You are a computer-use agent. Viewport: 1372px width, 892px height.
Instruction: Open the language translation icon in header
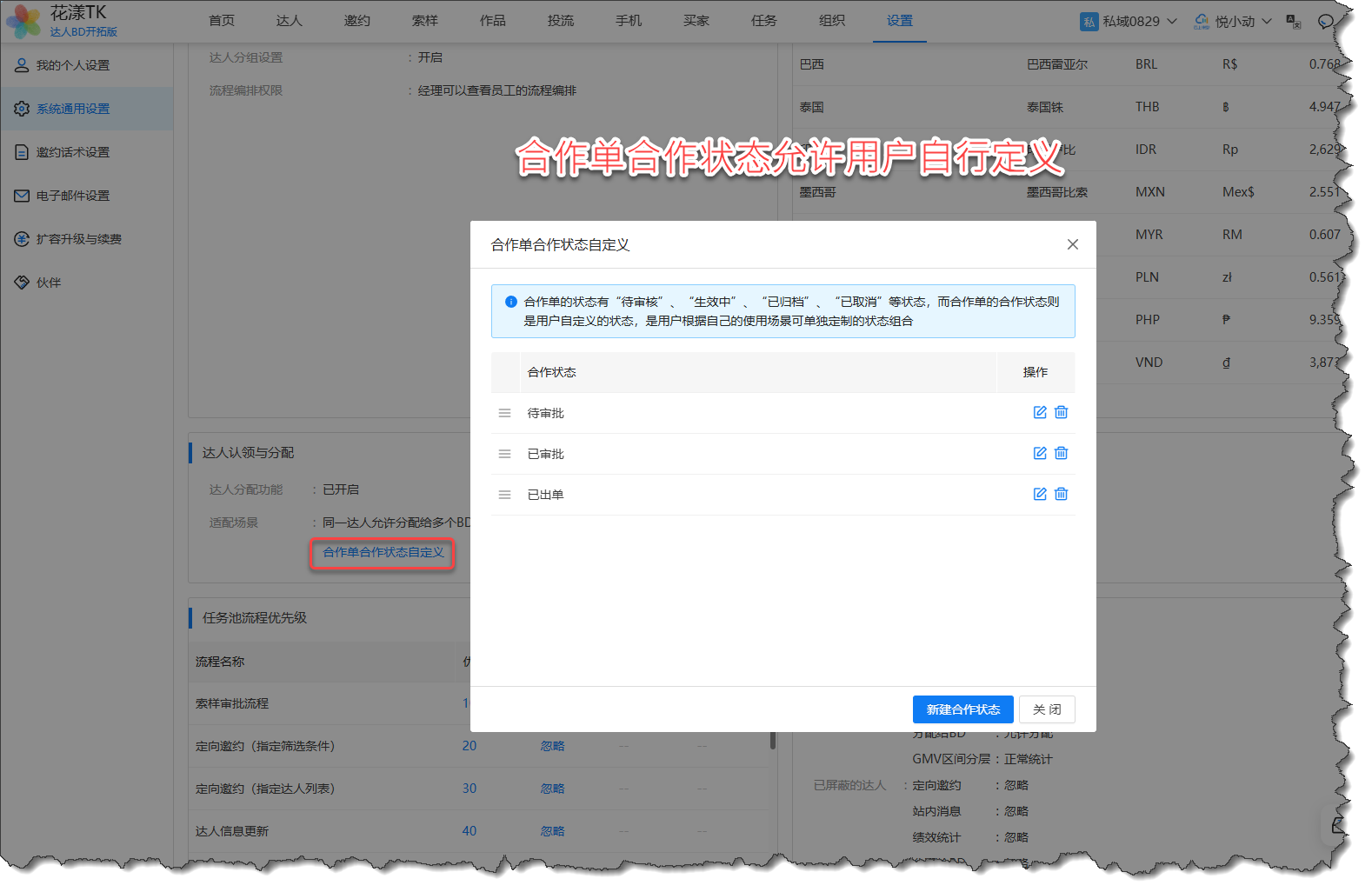click(1293, 22)
